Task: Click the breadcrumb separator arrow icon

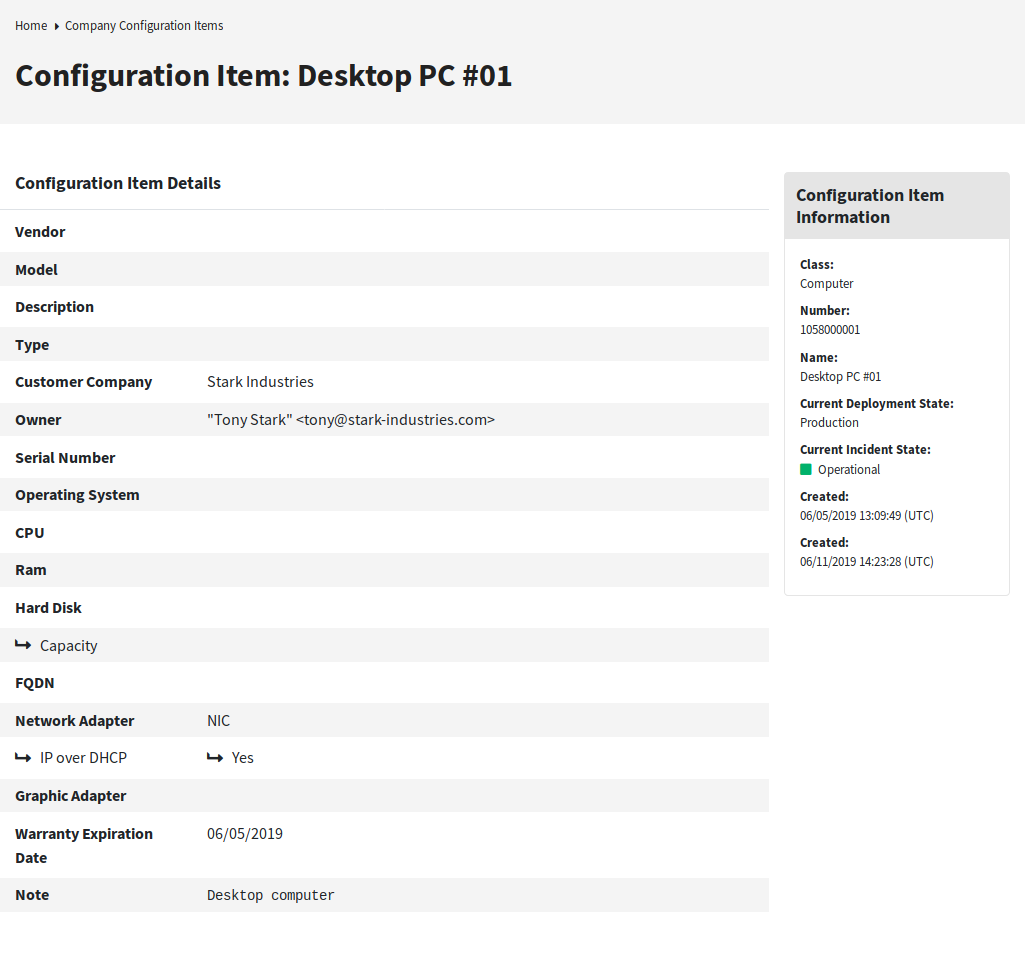Action: [x=57, y=26]
